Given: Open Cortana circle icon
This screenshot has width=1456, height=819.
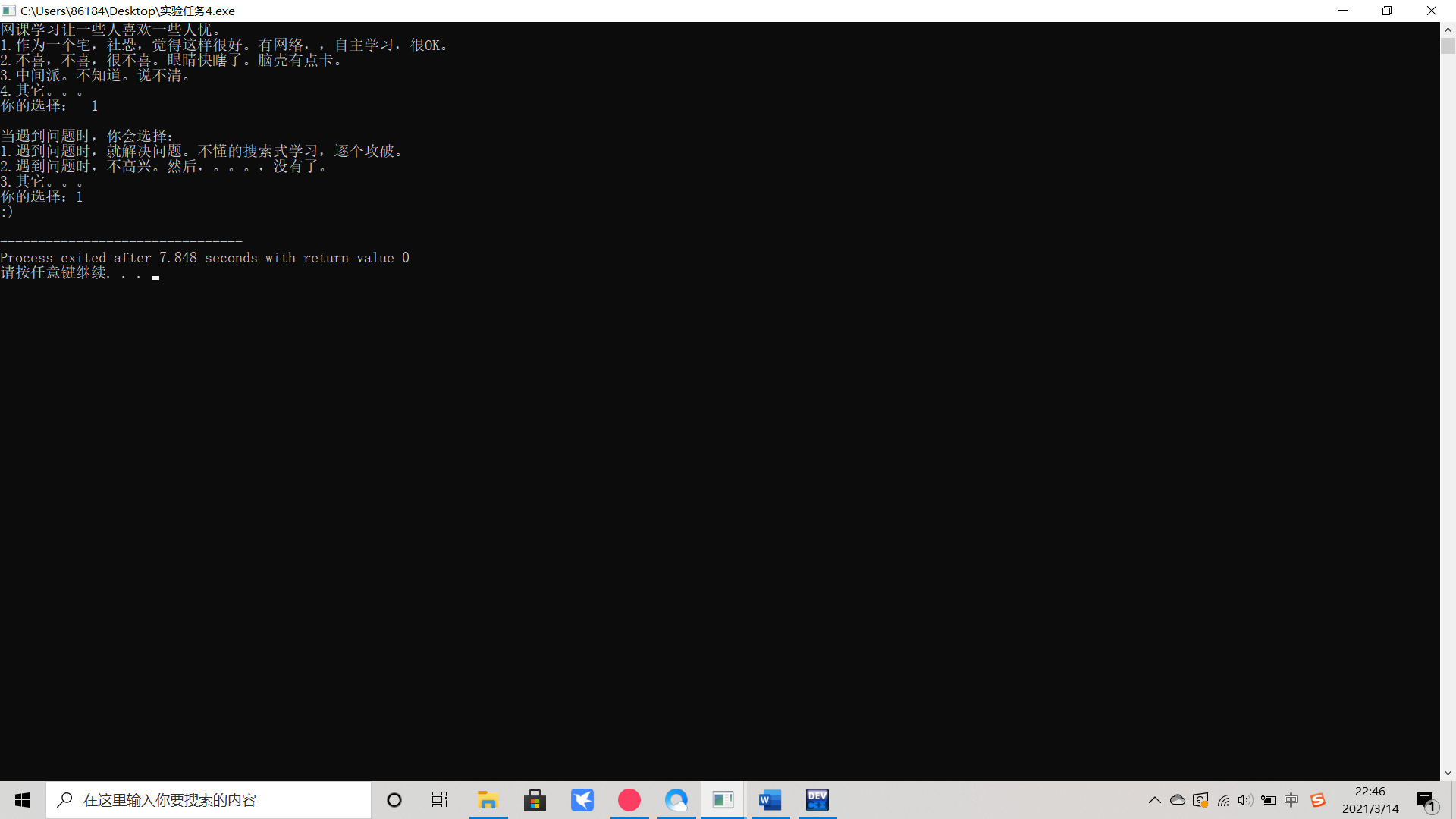Looking at the screenshot, I should [x=394, y=800].
